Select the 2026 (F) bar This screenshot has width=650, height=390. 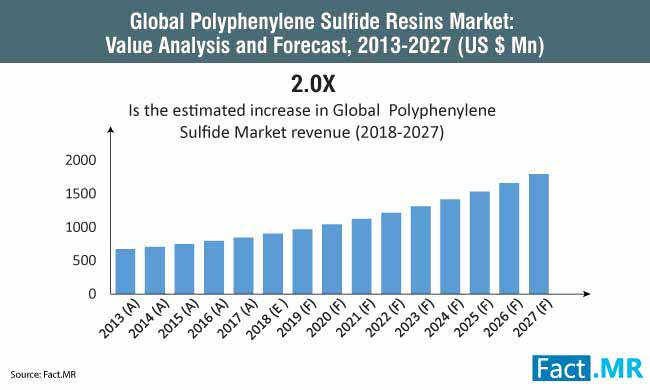pos(509,238)
